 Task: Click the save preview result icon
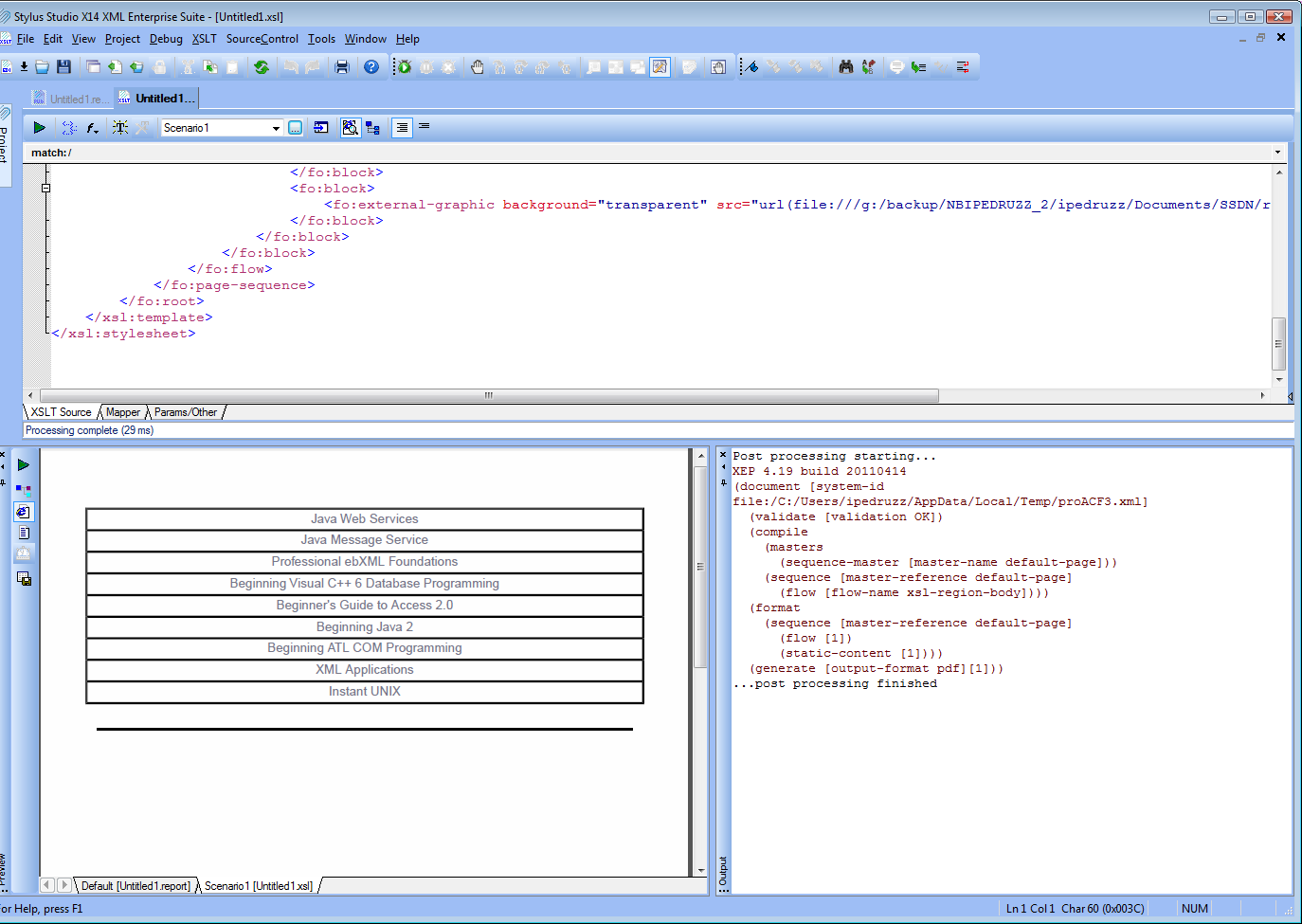point(24,578)
